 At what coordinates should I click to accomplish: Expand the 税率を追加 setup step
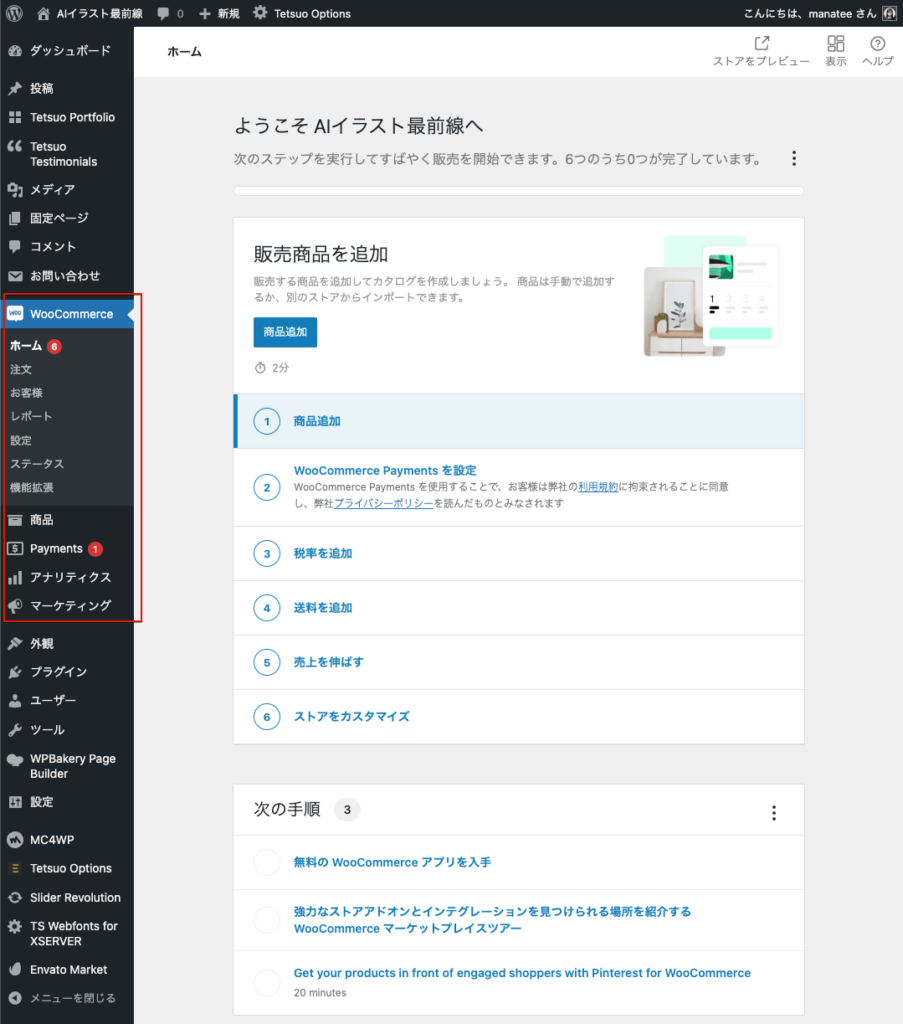pyautogui.click(x=322, y=553)
